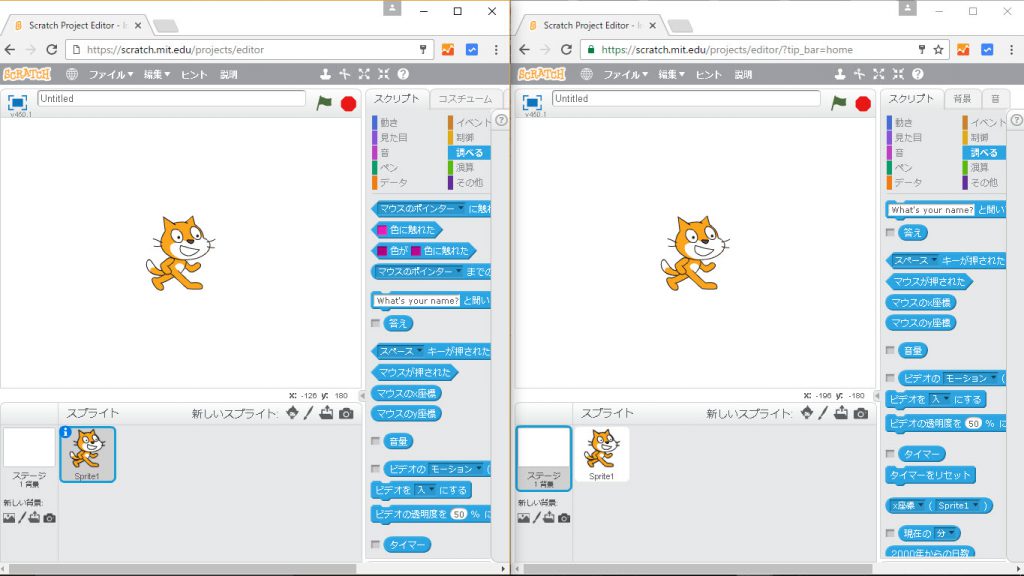Tick the タイマー checkbox in the left blocks palette
Image resolution: width=1024 pixels, height=576 pixels.
(x=376, y=544)
